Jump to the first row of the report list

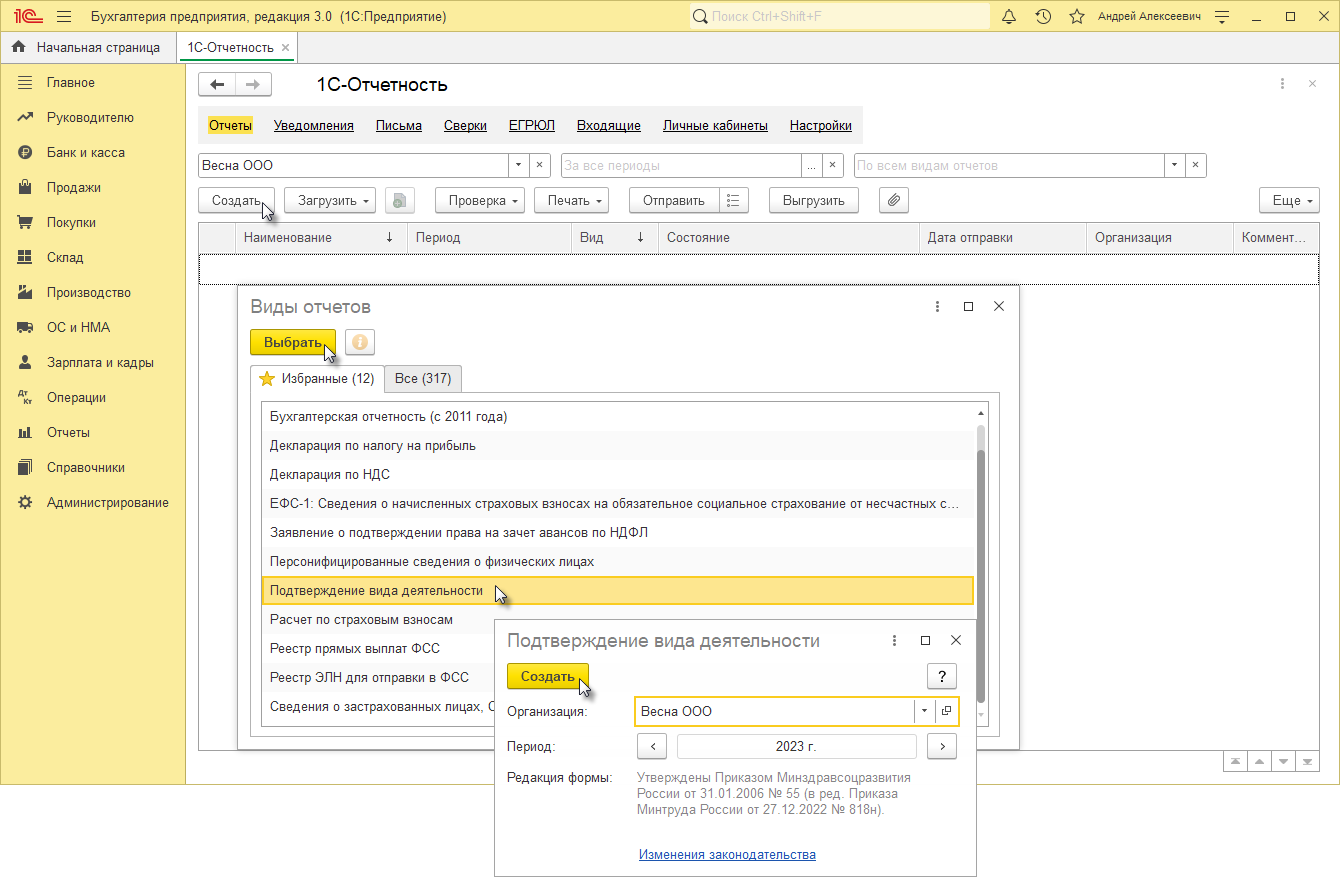[x=1236, y=761]
